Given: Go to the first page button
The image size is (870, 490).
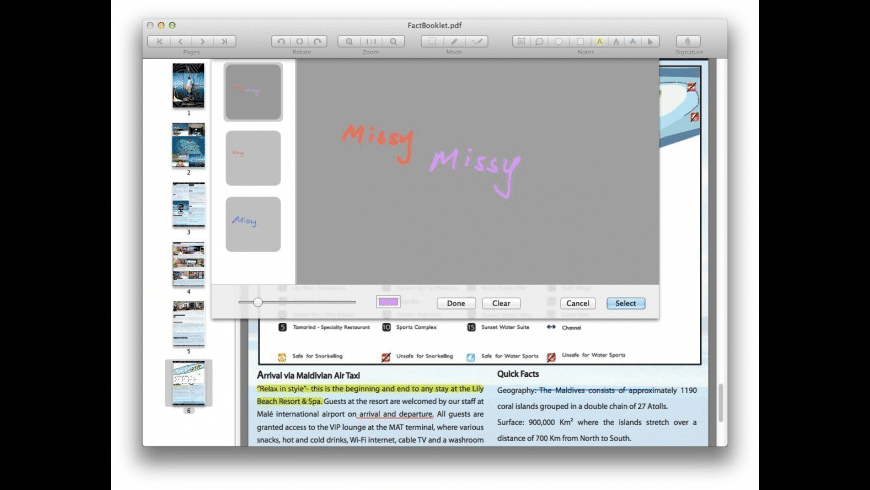Looking at the screenshot, I should [x=158, y=42].
